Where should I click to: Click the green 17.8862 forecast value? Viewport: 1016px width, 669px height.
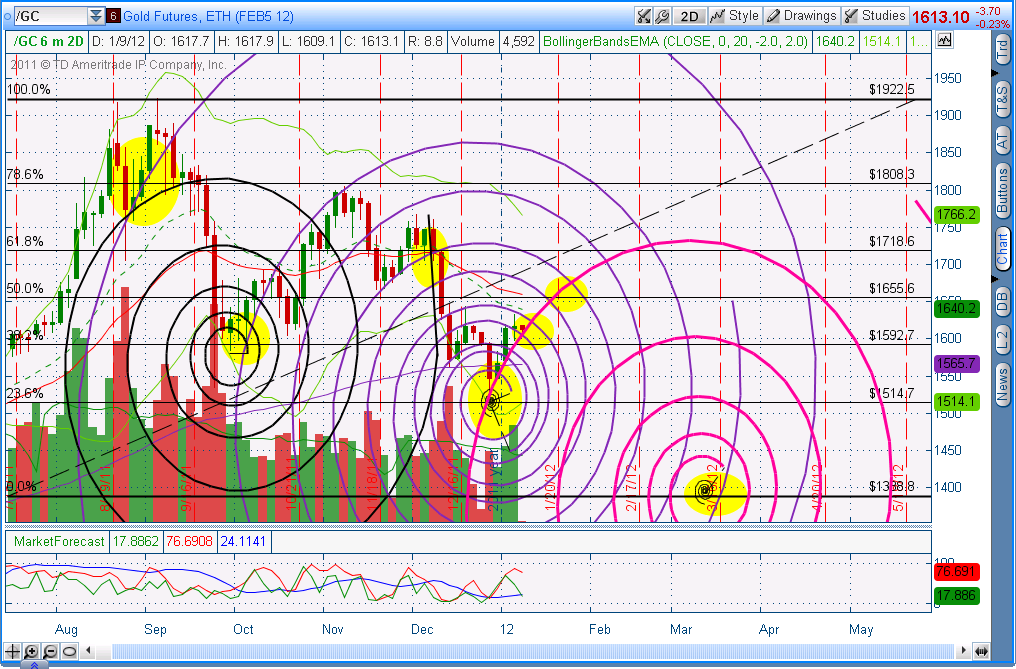tap(135, 541)
